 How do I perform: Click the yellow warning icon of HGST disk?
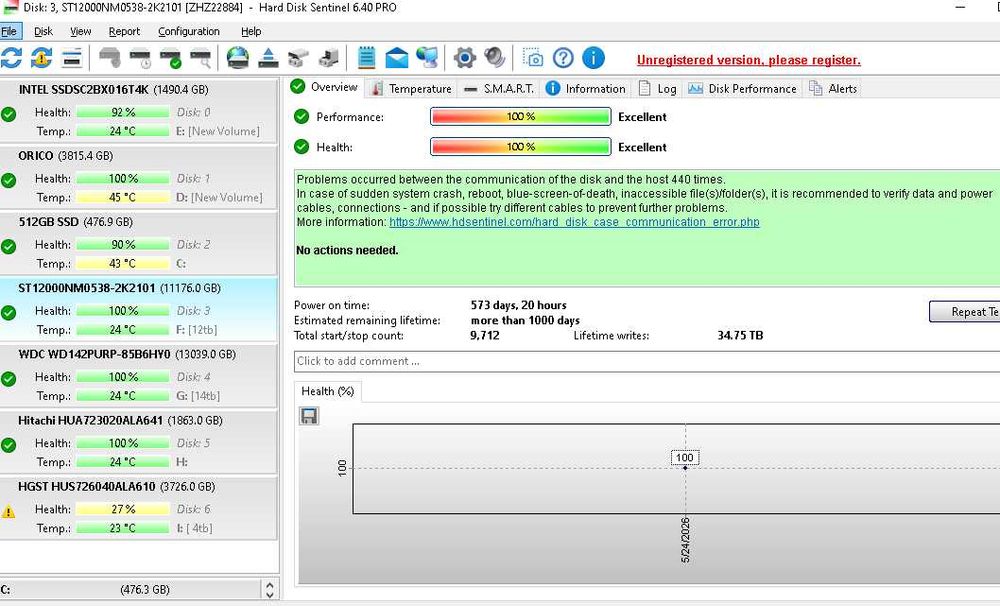(x=8, y=512)
